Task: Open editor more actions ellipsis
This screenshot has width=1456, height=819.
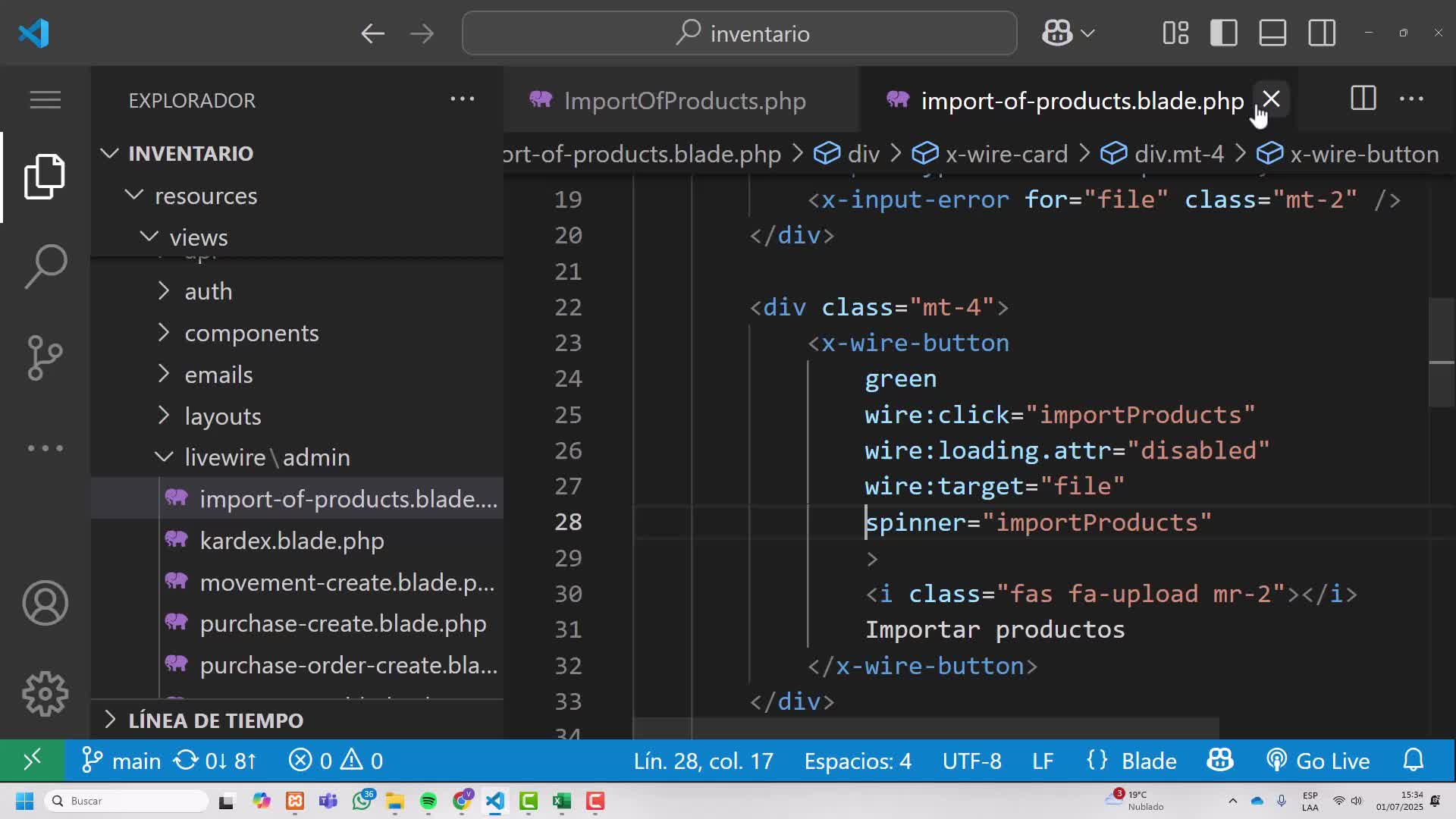Action: (x=1411, y=99)
